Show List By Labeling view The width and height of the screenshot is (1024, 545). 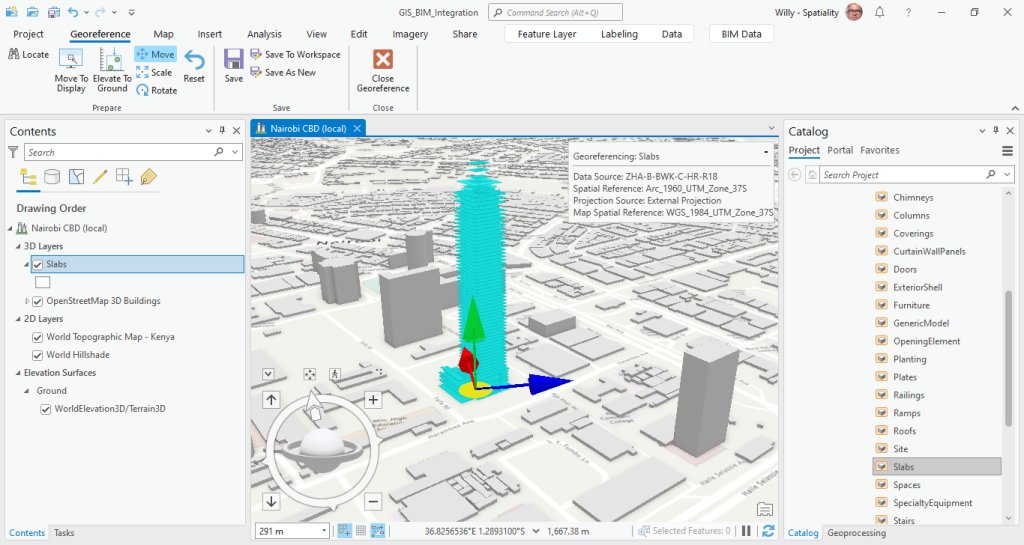[x=148, y=177]
